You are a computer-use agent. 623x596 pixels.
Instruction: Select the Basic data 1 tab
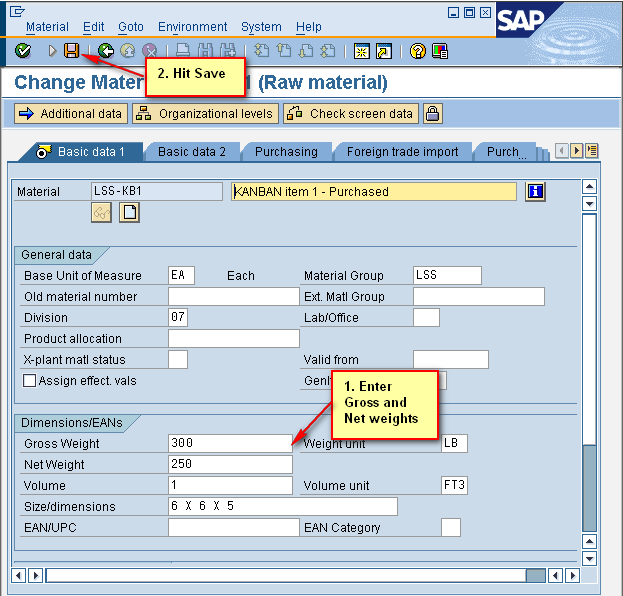click(82, 152)
